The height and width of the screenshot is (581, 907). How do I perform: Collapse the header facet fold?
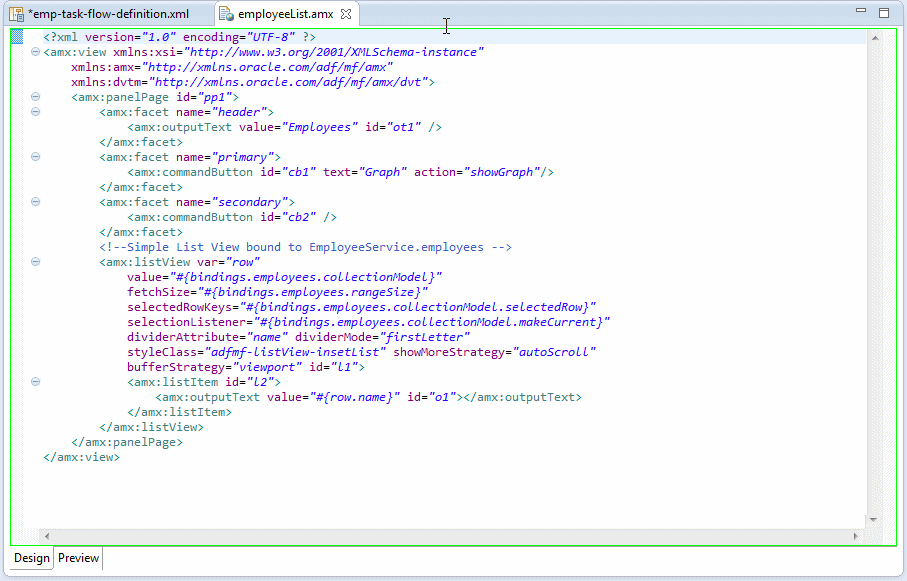(x=35, y=112)
